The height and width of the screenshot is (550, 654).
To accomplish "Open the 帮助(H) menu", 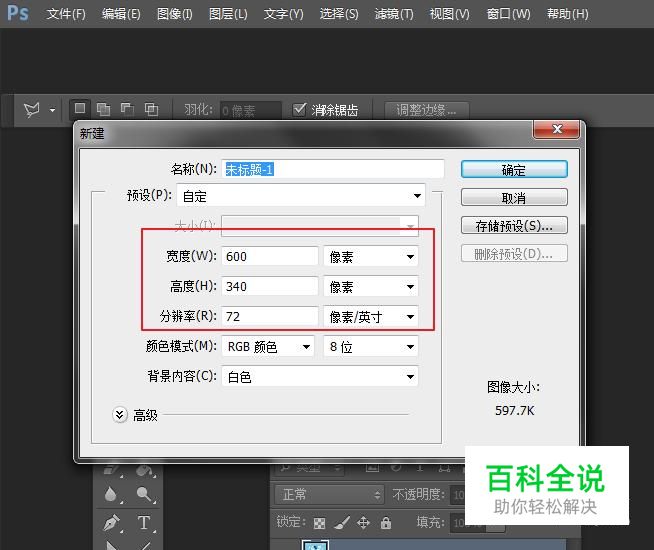I will pyautogui.click(x=568, y=14).
